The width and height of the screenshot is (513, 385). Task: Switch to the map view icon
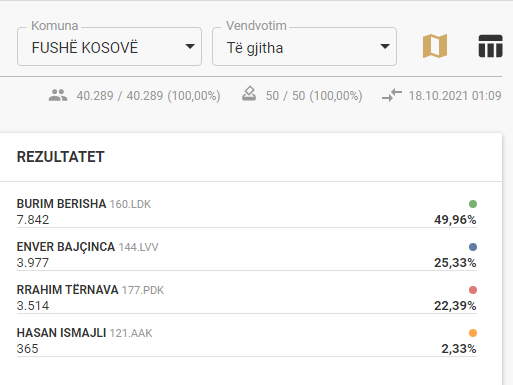click(435, 46)
